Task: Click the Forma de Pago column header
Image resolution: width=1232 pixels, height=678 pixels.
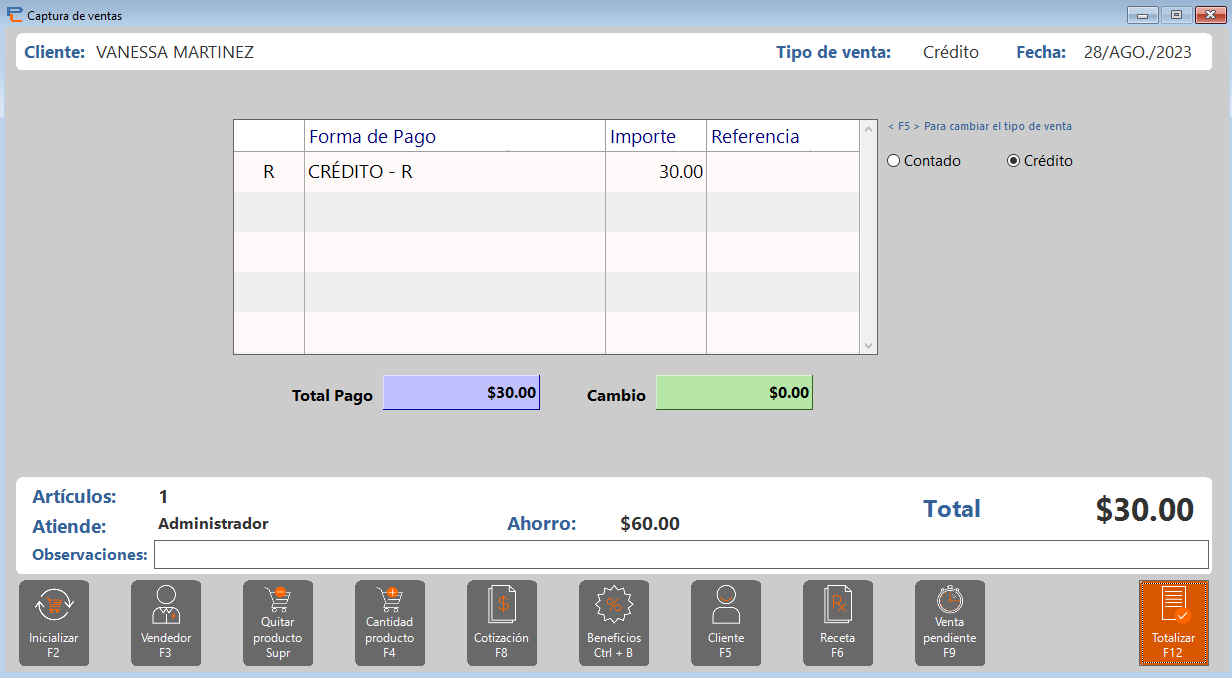Action: [455, 137]
